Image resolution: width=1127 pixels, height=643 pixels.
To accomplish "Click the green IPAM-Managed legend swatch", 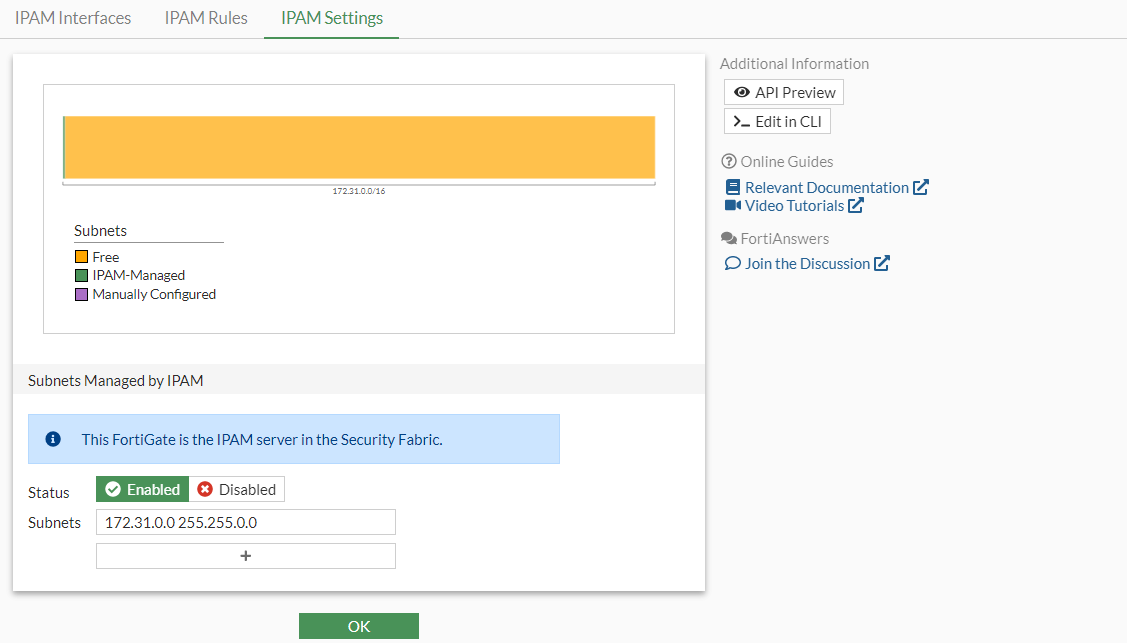I will (x=81, y=276).
